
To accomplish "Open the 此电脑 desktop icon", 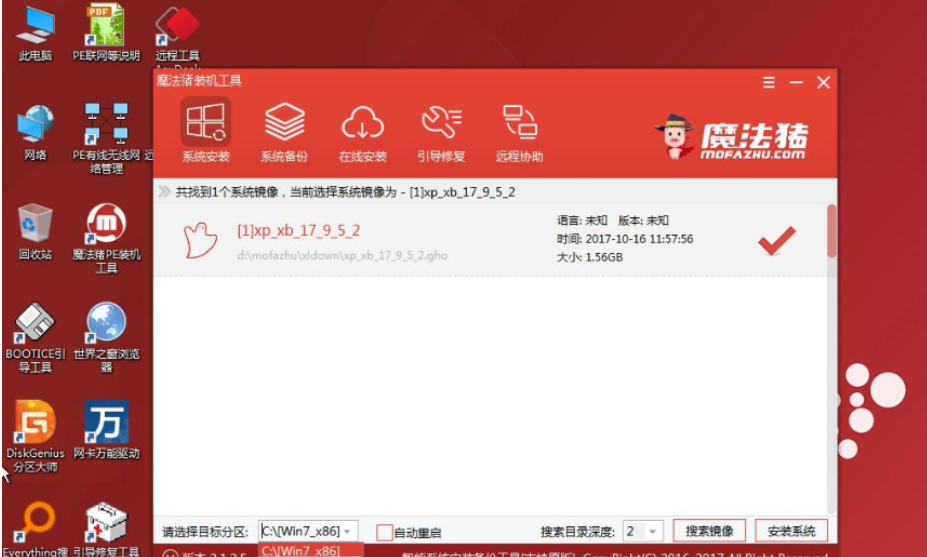I will pyautogui.click(x=35, y=33).
